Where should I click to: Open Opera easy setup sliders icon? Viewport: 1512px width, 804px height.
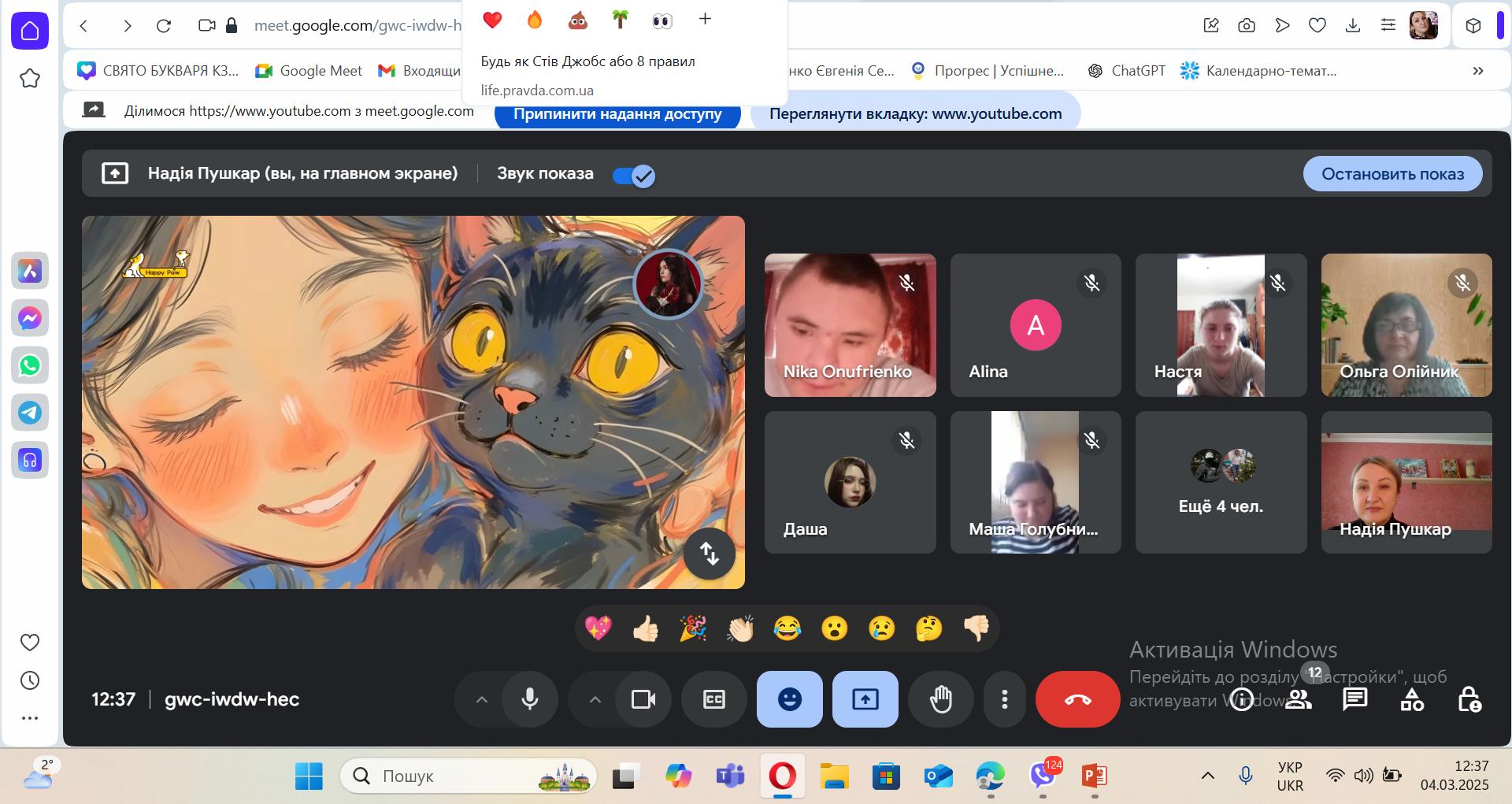tap(1388, 26)
